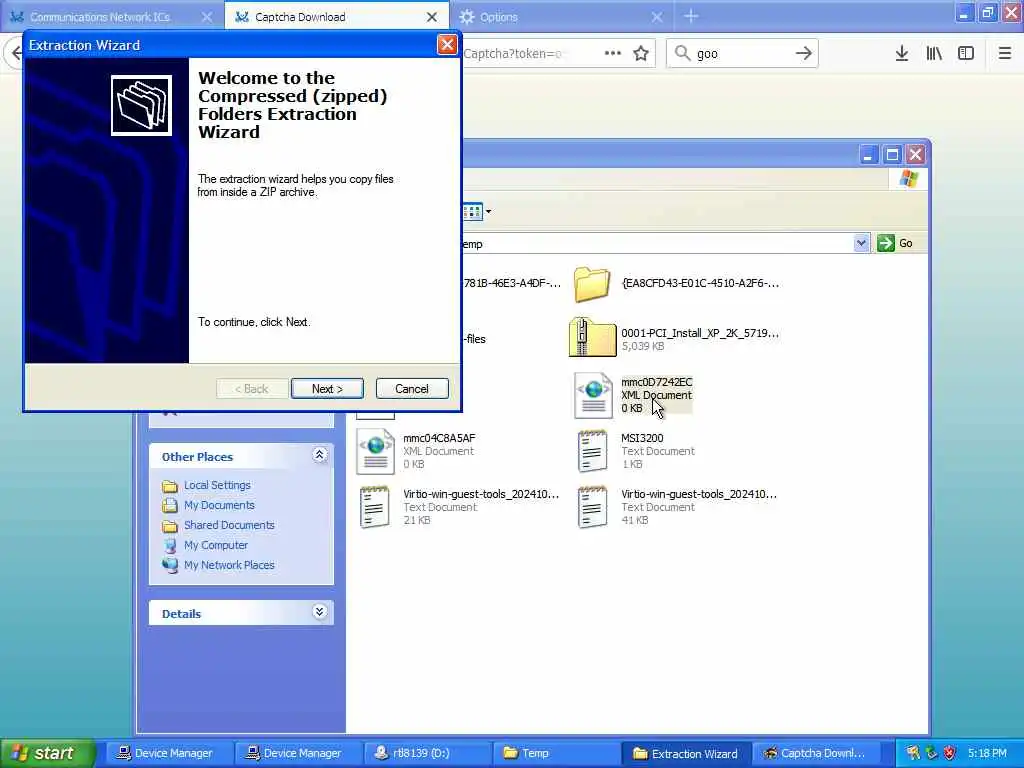The image size is (1024, 768).
Task: Open the Firefox library icon
Action: [934, 53]
